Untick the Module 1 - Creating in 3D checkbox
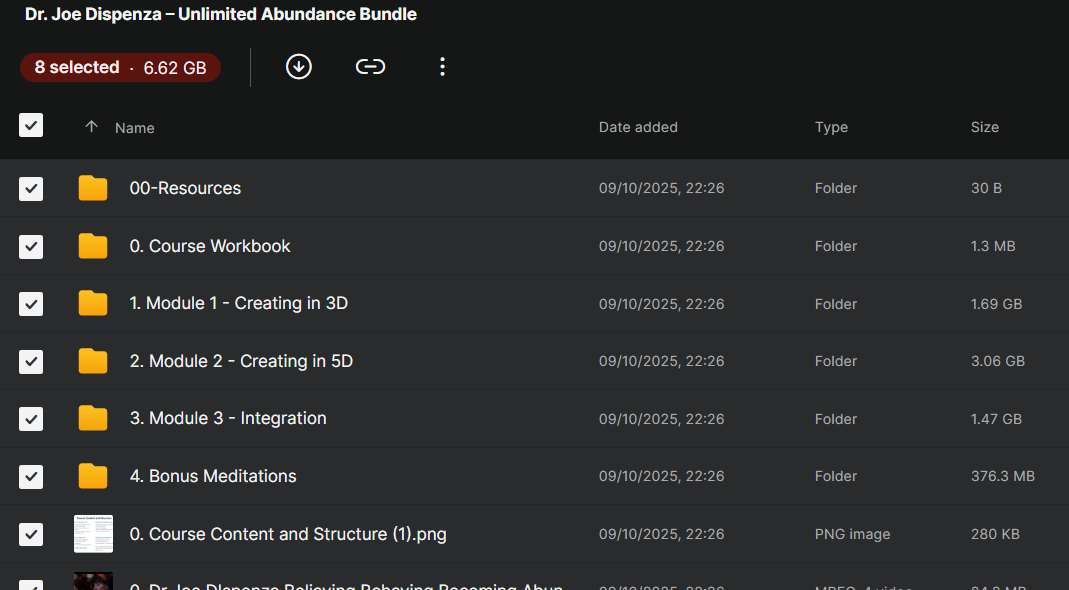This screenshot has height=590, width=1069. tap(31, 304)
